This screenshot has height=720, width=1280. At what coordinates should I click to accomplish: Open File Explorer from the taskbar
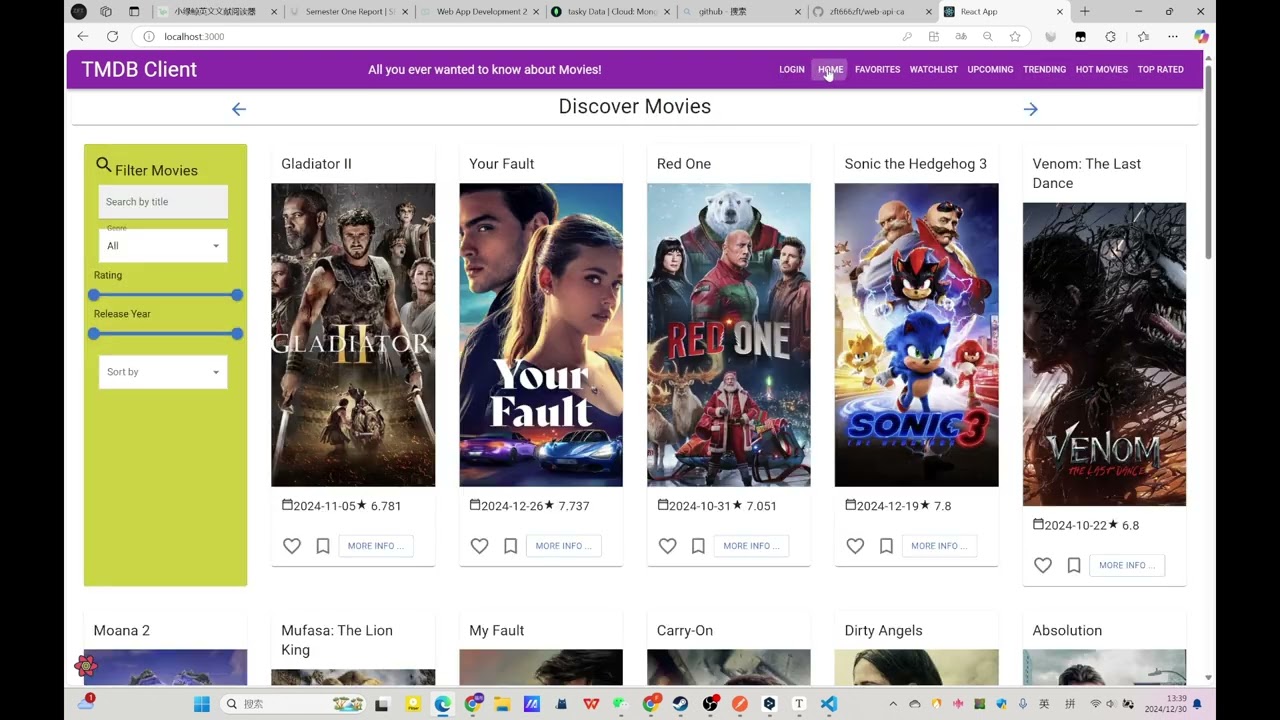pos(502,704)
